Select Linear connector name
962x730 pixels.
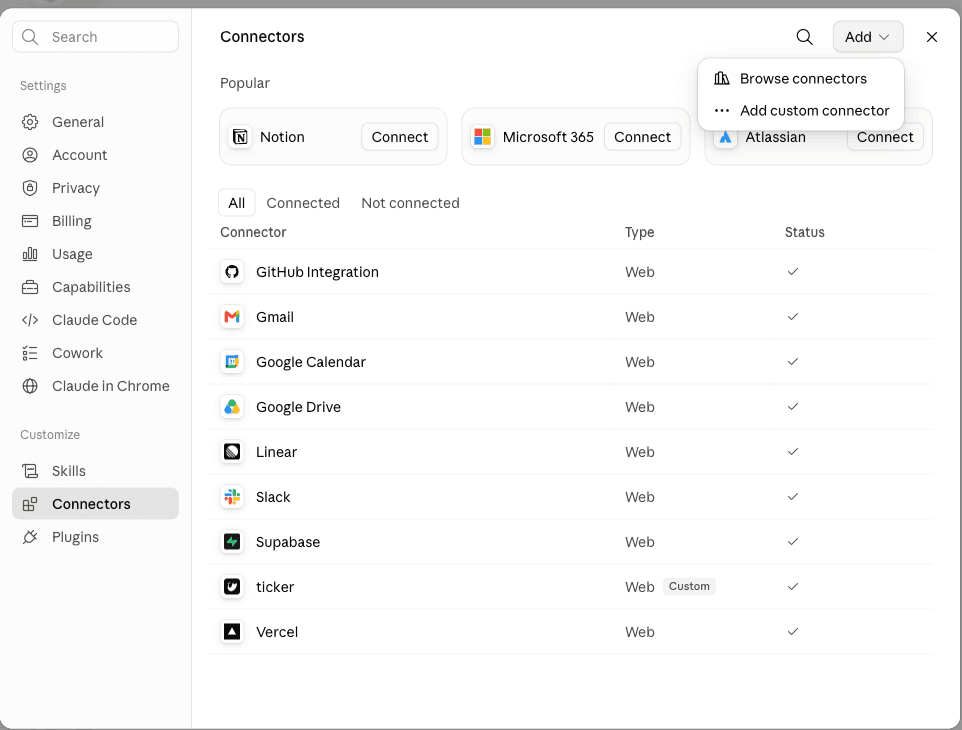click(x=276, y=452)
